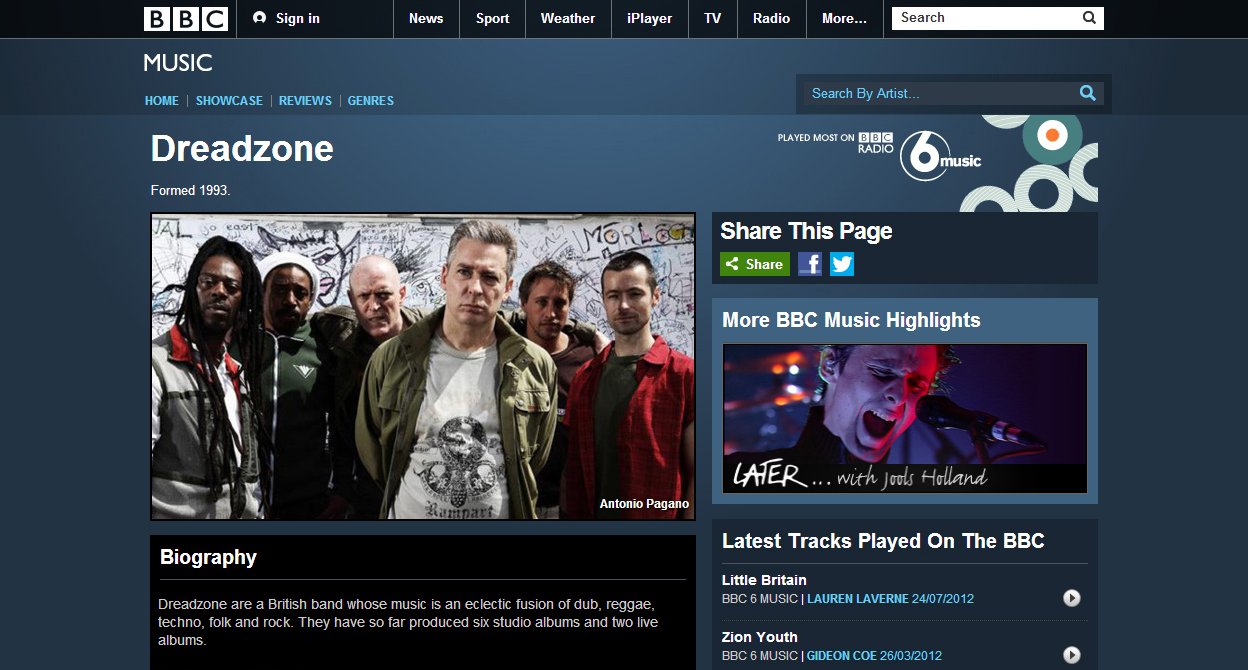Open the News section

point(426,18)
